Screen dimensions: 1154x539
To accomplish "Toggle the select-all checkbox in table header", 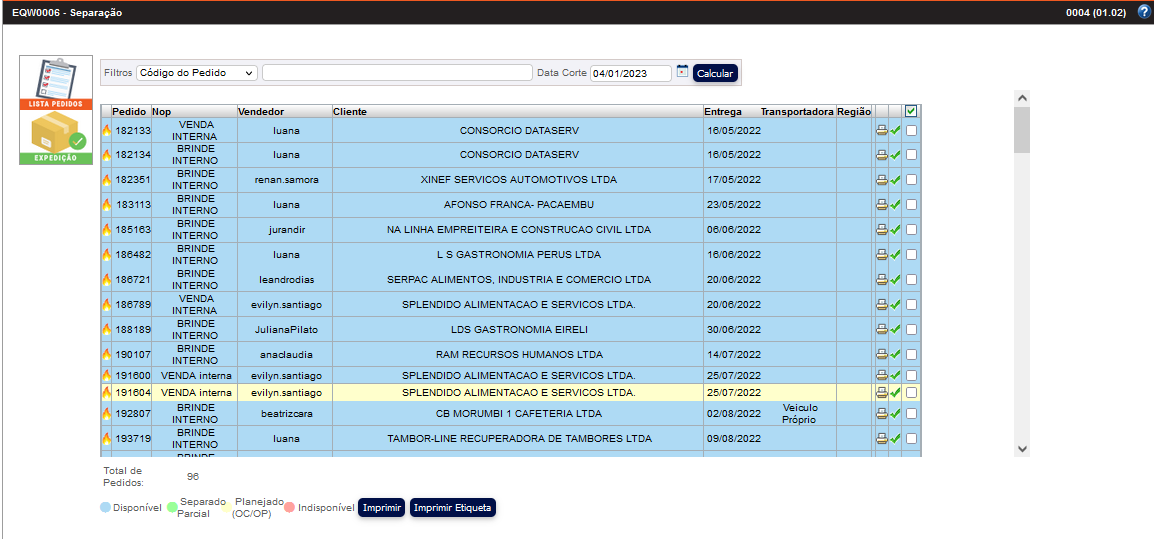I will (911, 111).
